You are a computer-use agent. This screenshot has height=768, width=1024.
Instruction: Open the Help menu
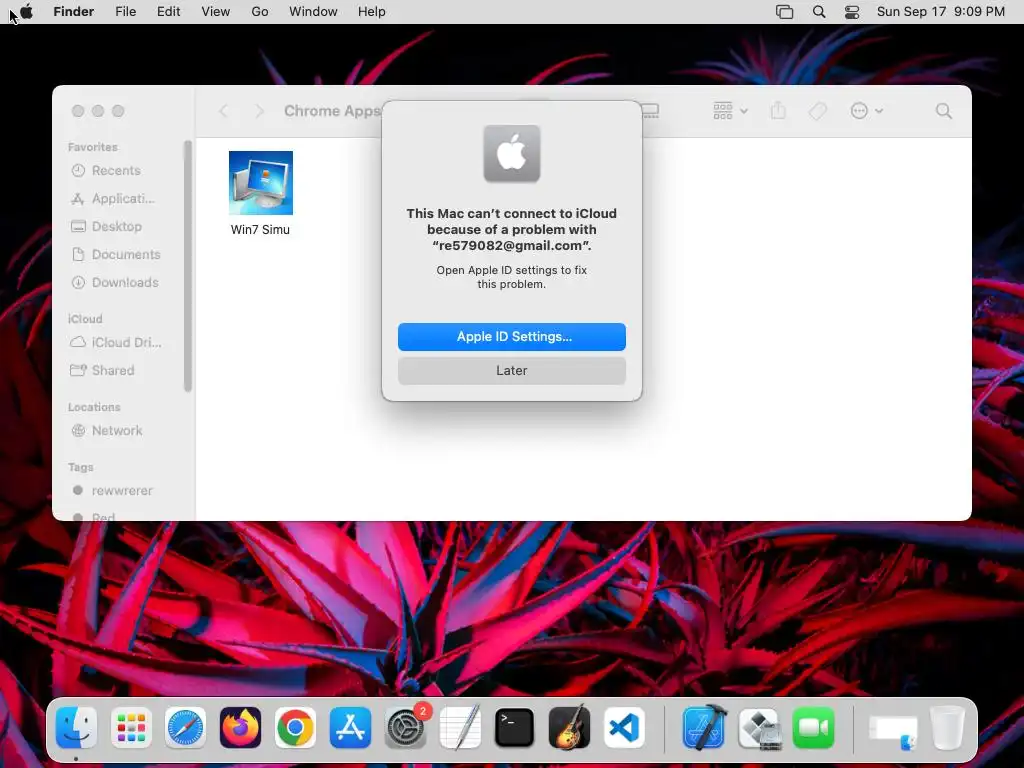372,12
